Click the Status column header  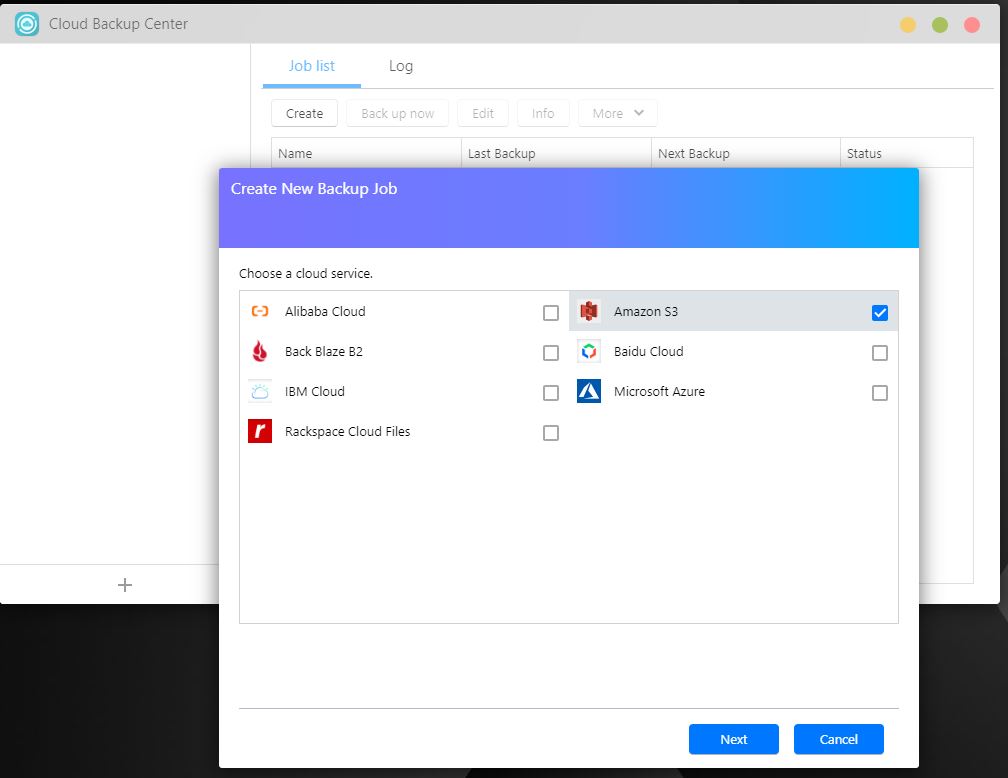906,153
